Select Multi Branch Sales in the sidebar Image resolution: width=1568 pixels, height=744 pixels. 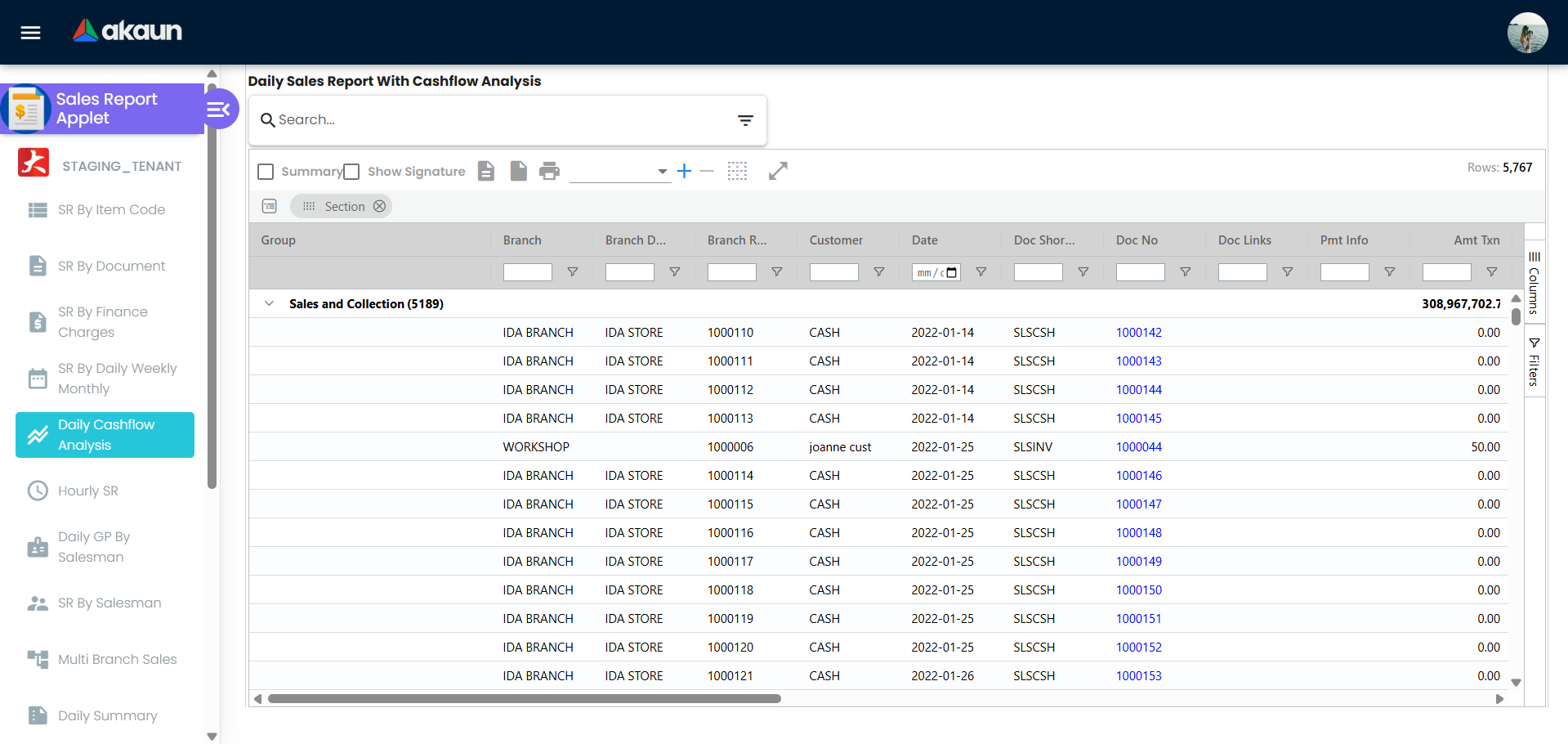117,659
